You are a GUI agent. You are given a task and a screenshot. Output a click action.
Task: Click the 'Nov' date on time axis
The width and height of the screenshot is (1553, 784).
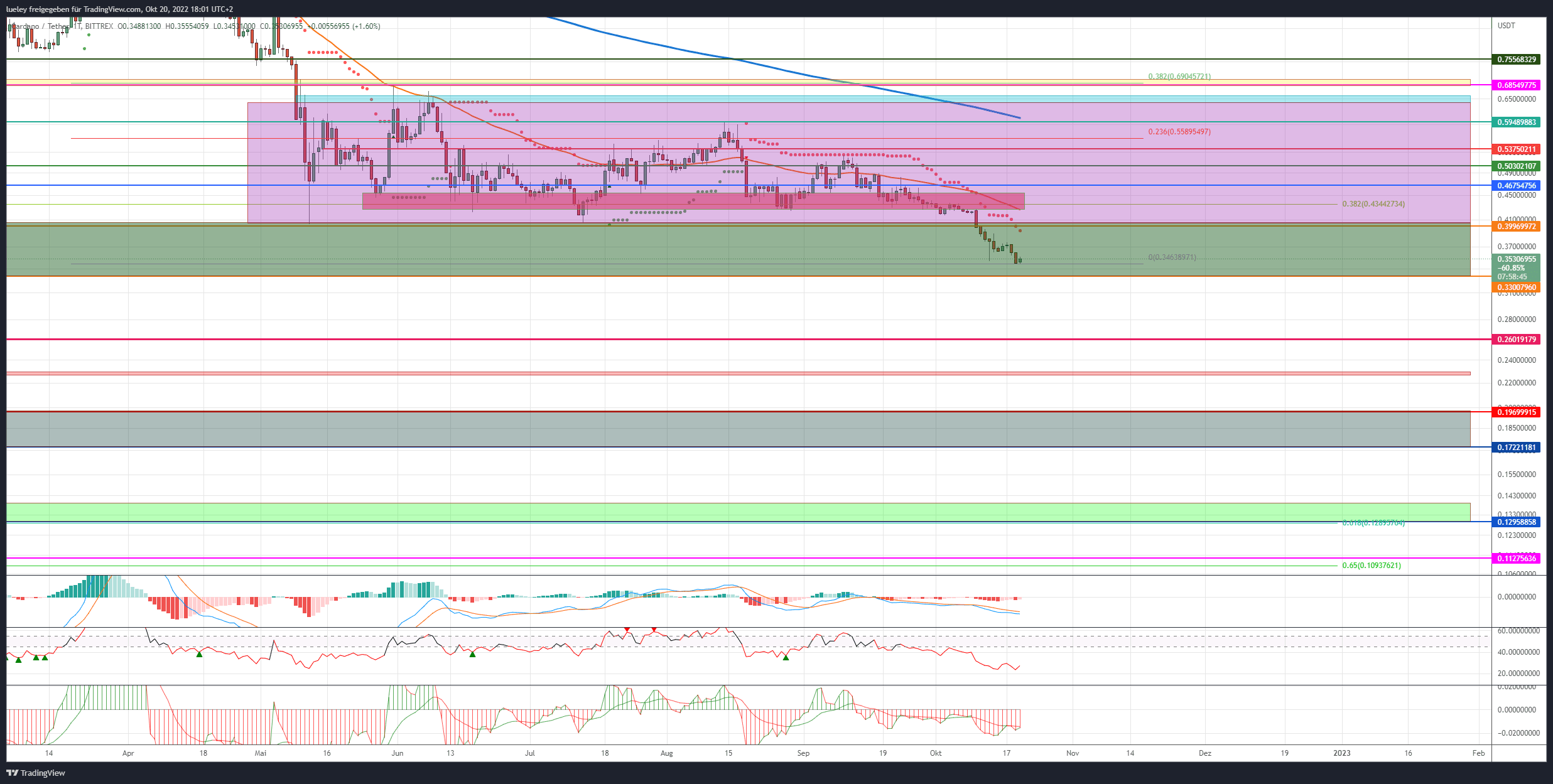click(x=1073, y=753)
